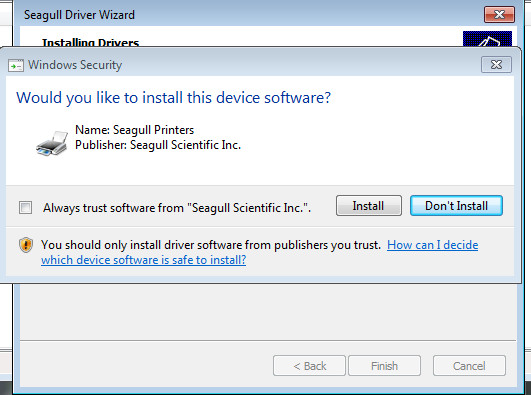Click the 'Name: Seagull Printers' text

tap(134, 130)
